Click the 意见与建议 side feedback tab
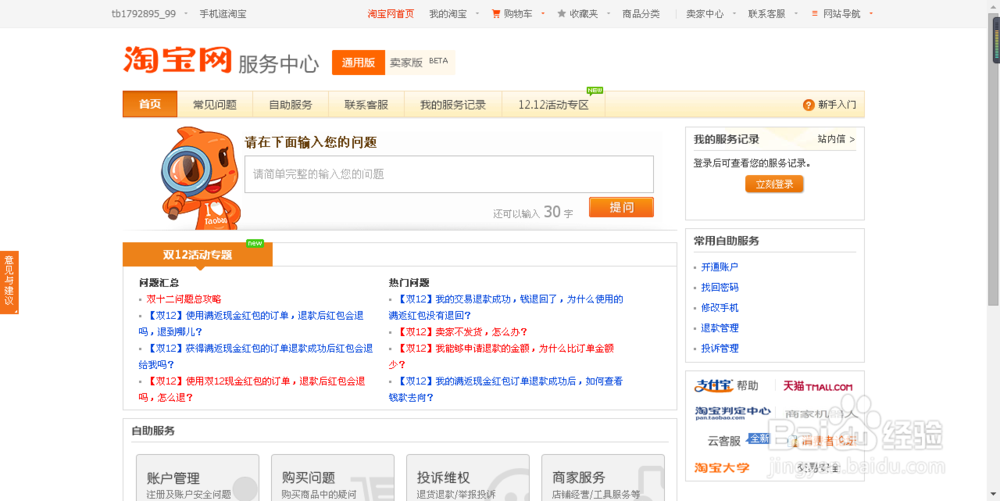The image size is (1000, 501). (x=9, y=282)
